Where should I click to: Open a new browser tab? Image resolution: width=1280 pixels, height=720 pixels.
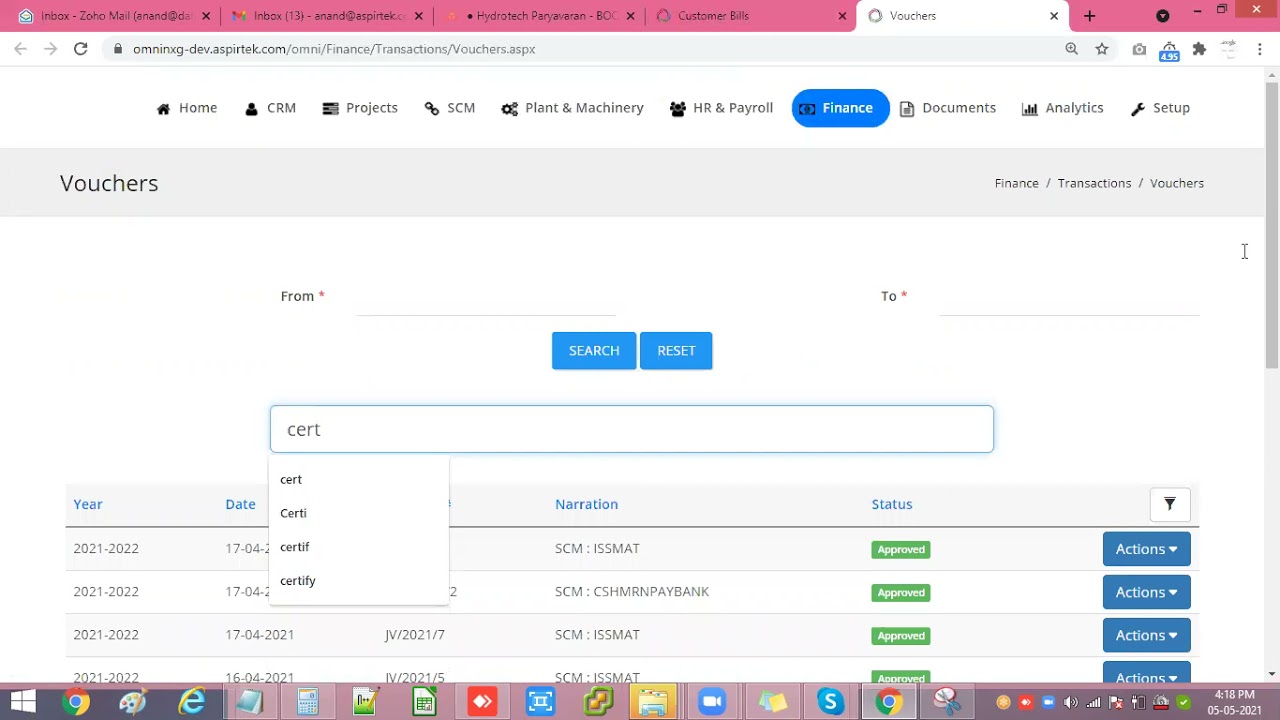[x=1090, y=16]
